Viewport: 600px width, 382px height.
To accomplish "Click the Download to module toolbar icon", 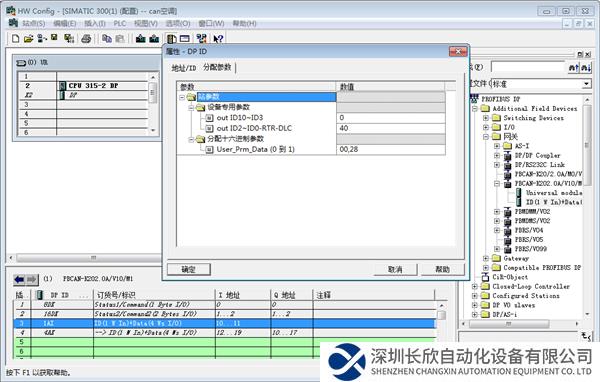I will pyautogui.click(x=140, y=39).
